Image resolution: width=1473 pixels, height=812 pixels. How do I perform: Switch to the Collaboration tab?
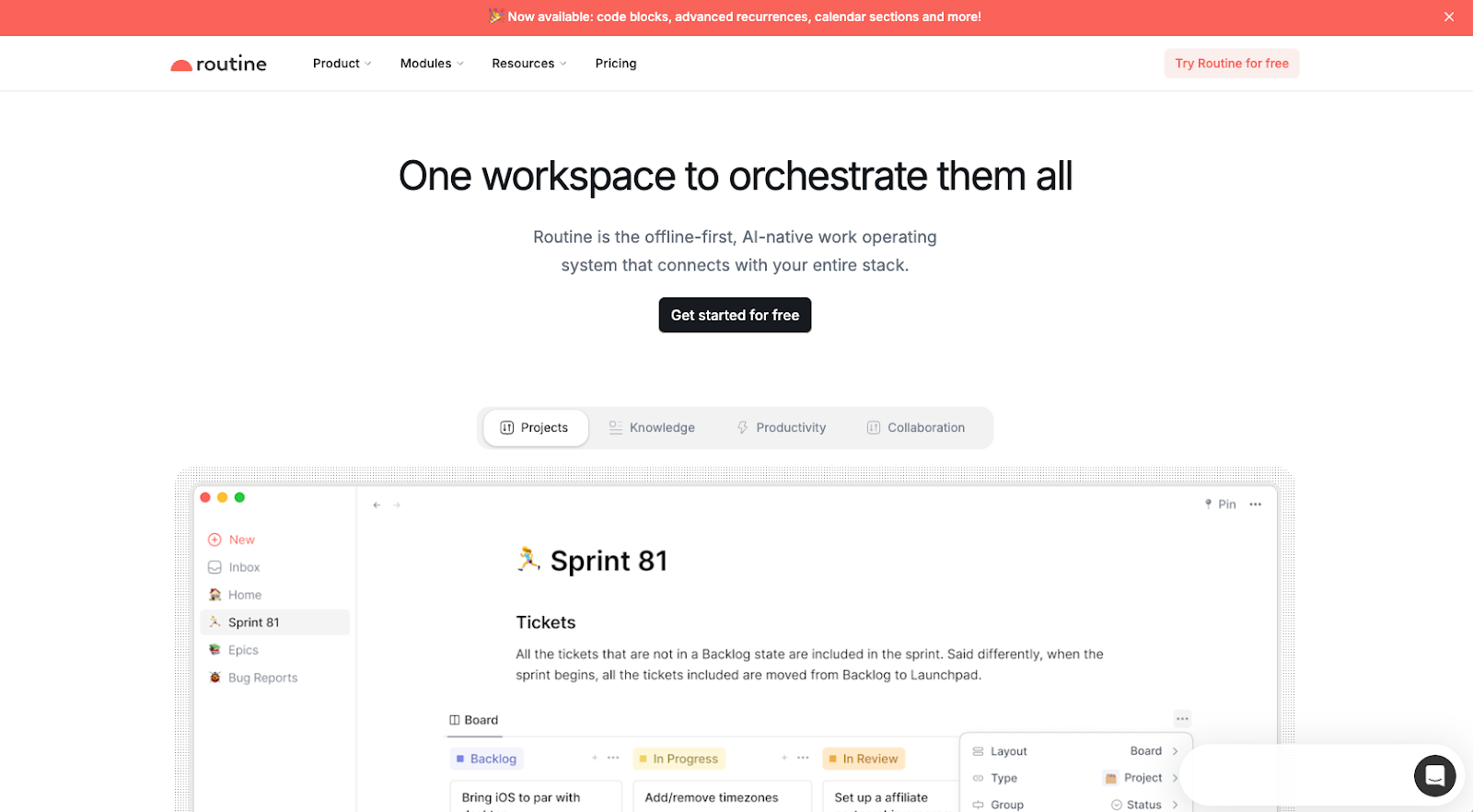(916, 428)
